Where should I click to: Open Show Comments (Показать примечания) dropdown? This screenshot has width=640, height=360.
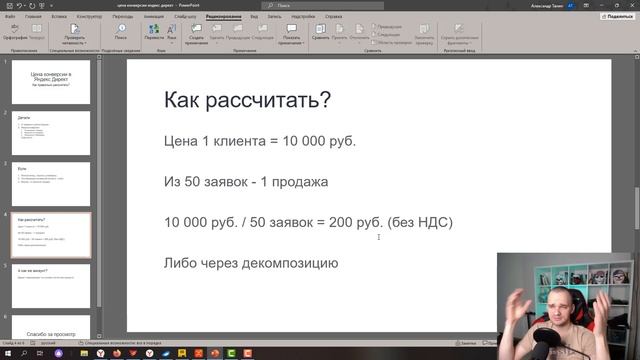pyautogui.click(x=291, y=34)
